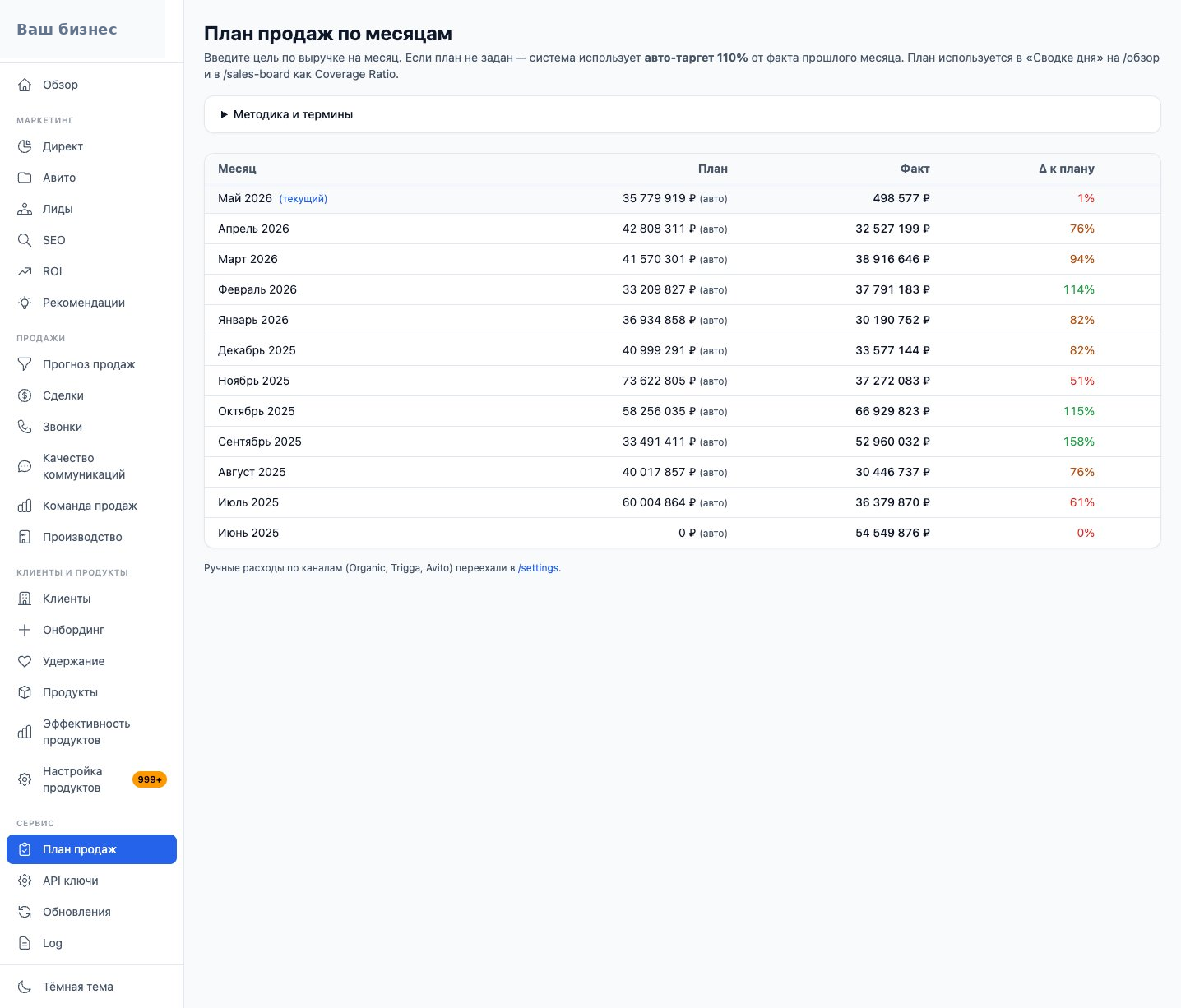Click the Команда продаж bar chart icon
Screen dimensions: 1181x1008
pyautogui.click(x=25, y=506)
